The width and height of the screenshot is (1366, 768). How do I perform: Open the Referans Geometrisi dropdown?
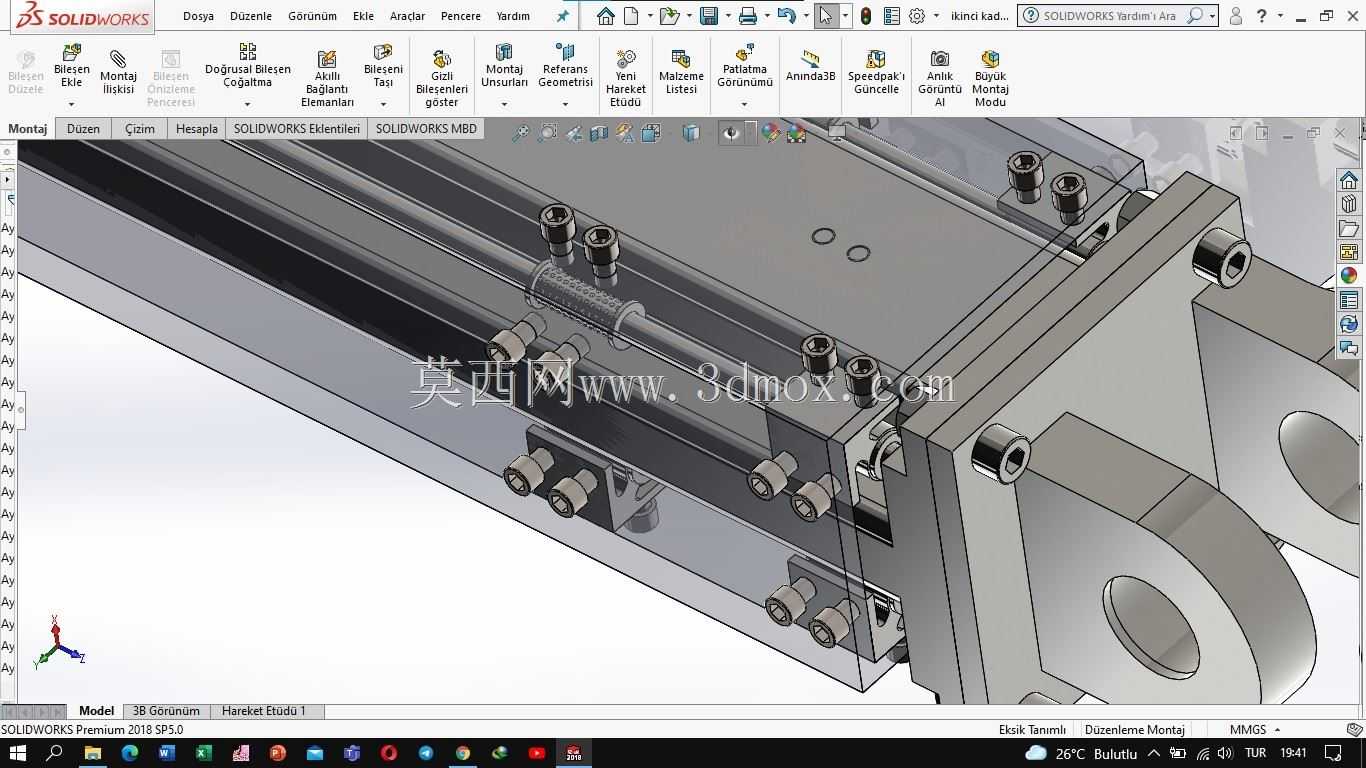point(565,104)
